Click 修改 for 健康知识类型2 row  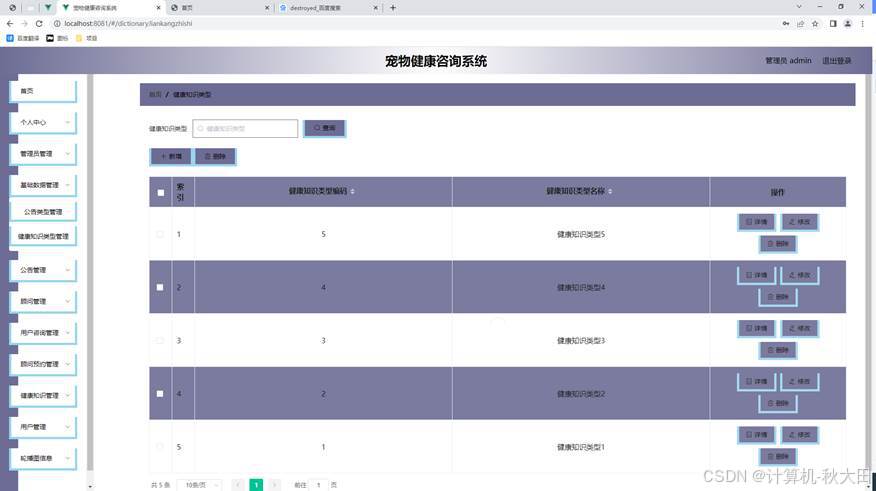coord(799,381)
